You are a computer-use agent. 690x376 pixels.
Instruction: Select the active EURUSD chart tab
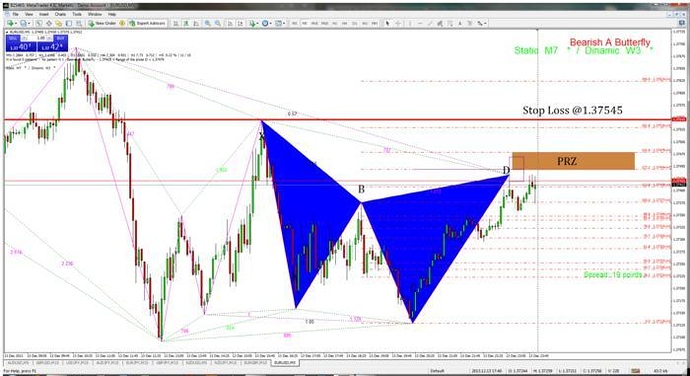pos(285,363)
